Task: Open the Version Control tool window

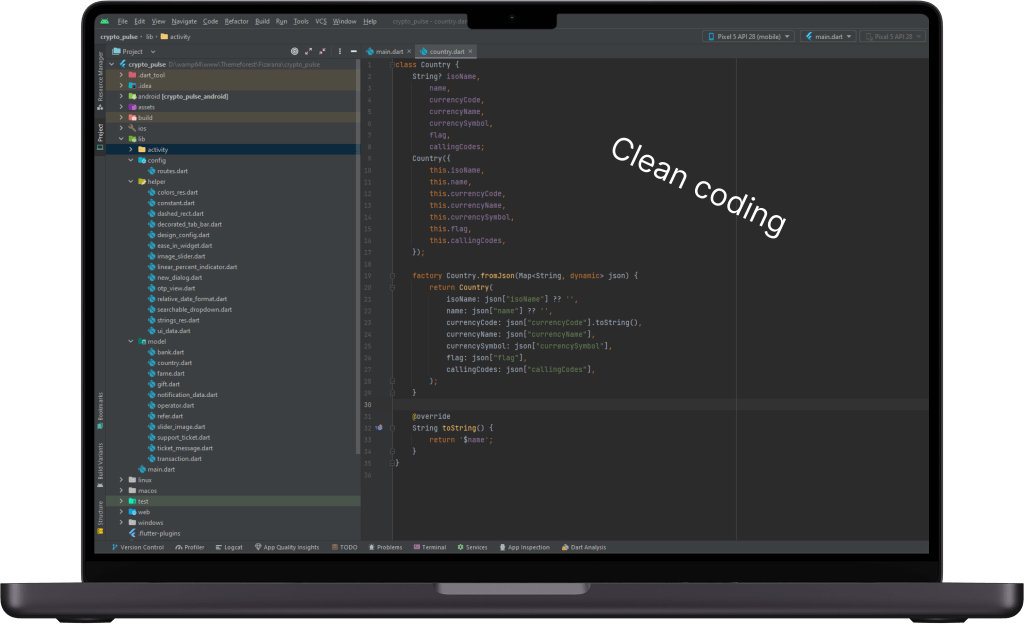Action: click(138, 548)
